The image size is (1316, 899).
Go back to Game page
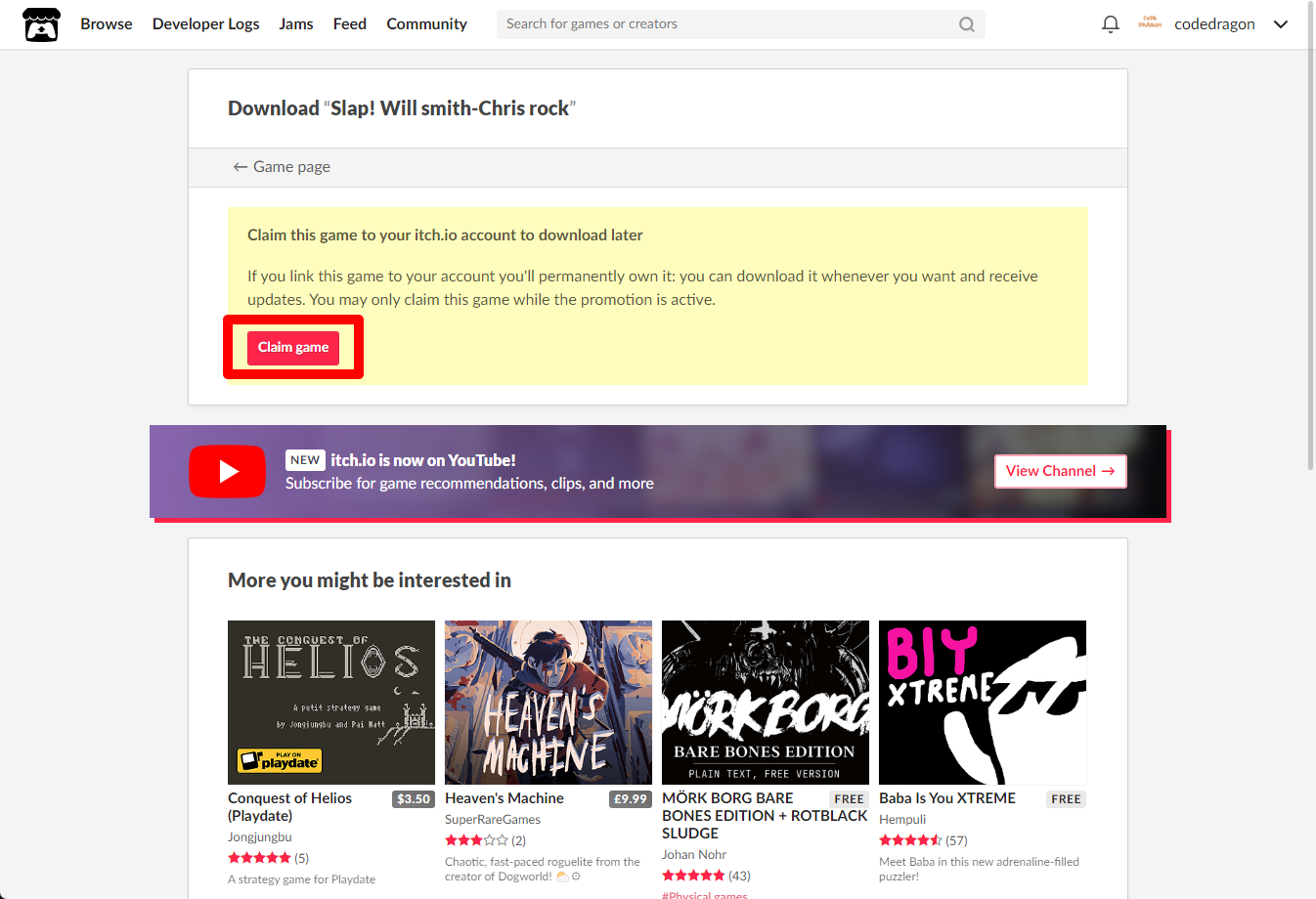(x=282, y=167)
